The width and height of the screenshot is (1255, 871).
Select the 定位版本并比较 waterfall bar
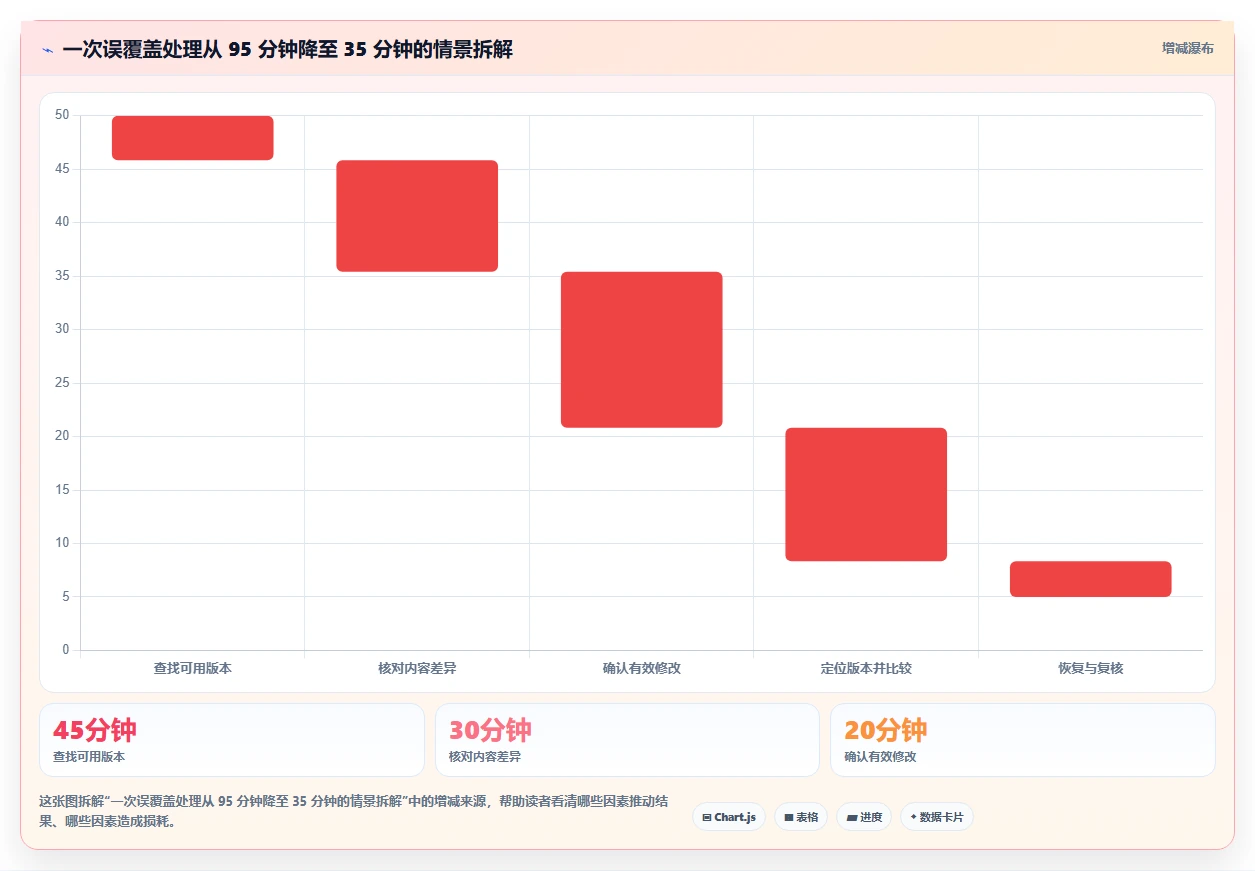866,494
